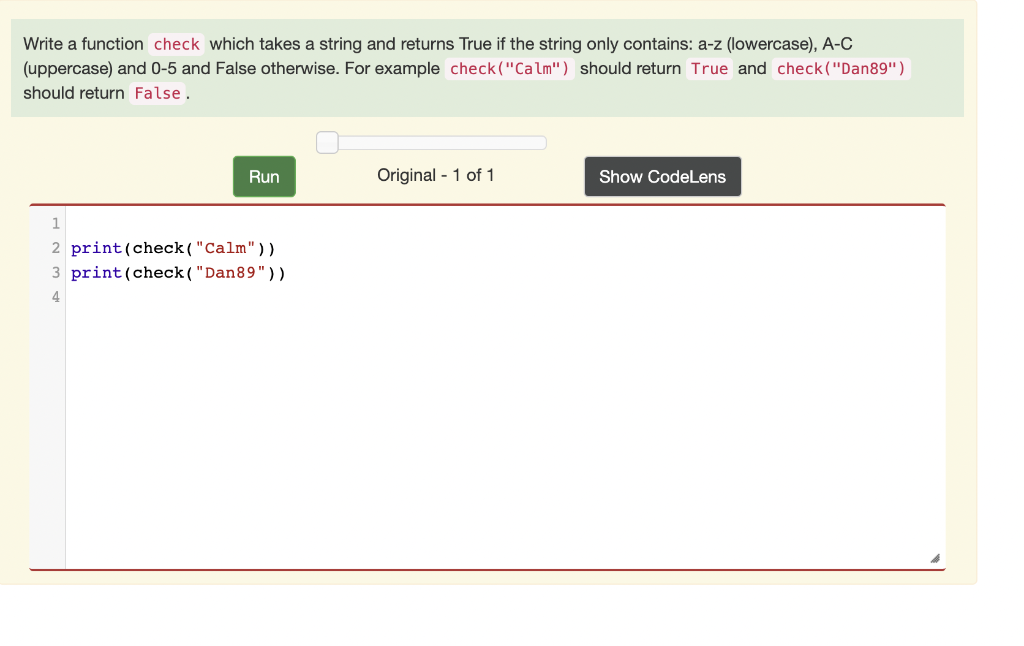Click the 'True' code word in instructions

click(709, 69)
